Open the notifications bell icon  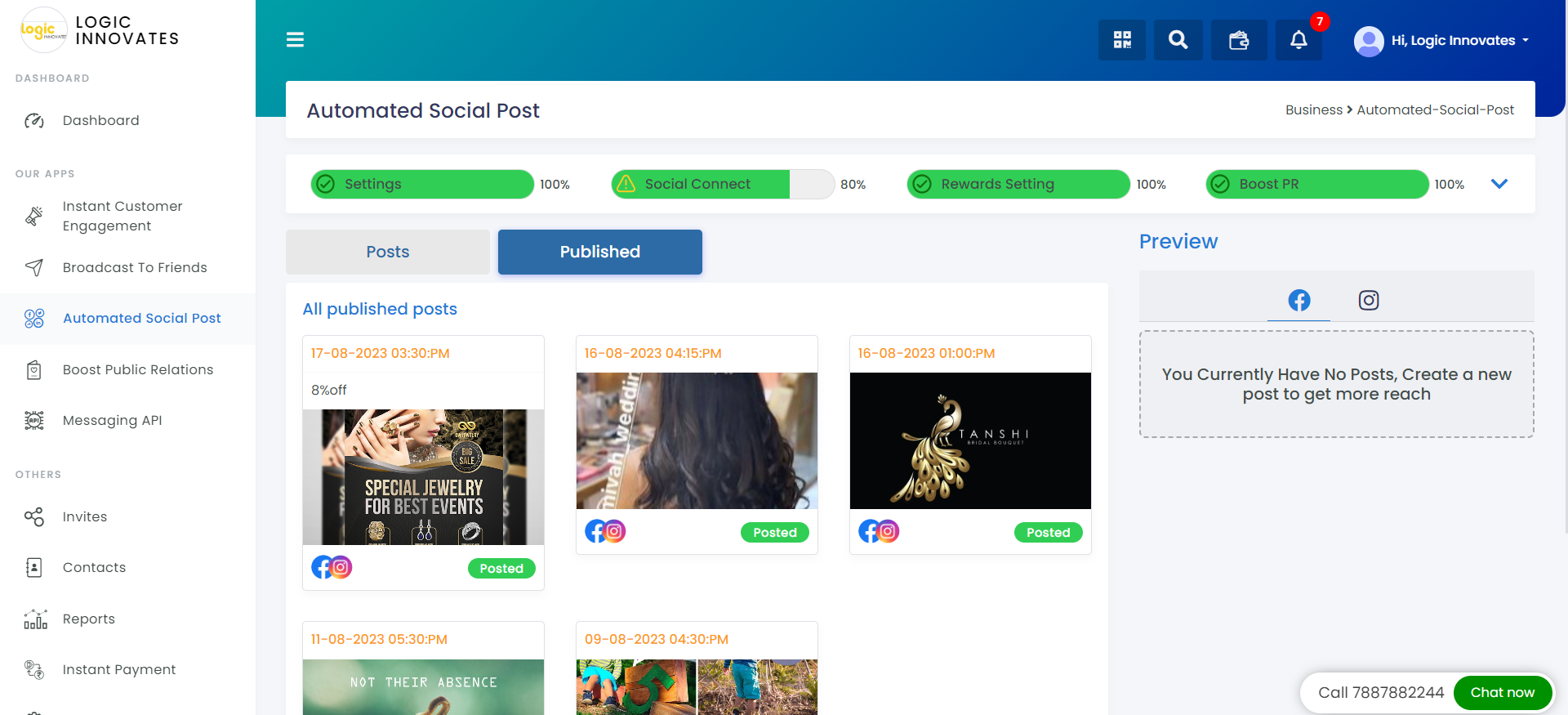(1298, 40)
